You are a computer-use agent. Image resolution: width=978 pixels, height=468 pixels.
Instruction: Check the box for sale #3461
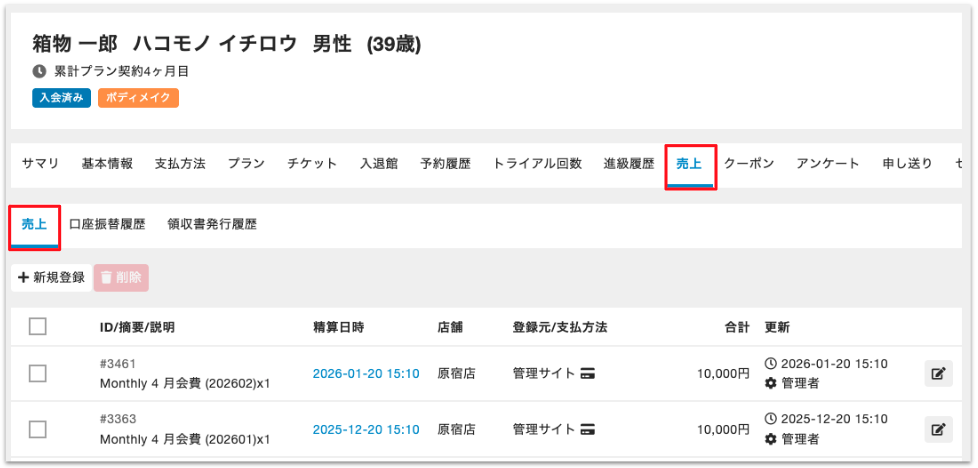[x=38, y=373]
